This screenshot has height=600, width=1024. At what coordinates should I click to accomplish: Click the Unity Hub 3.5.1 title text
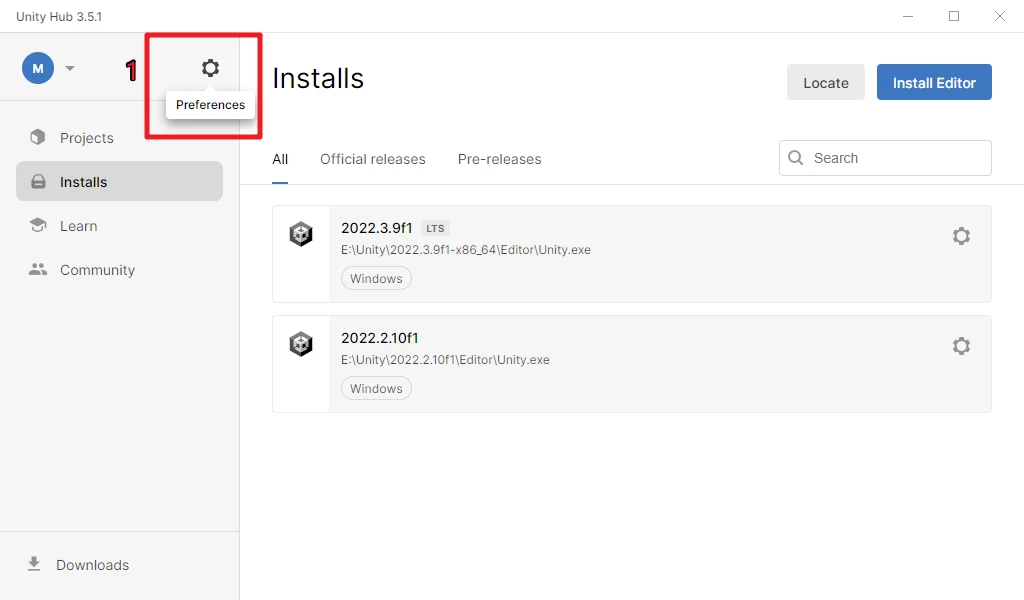59,16
